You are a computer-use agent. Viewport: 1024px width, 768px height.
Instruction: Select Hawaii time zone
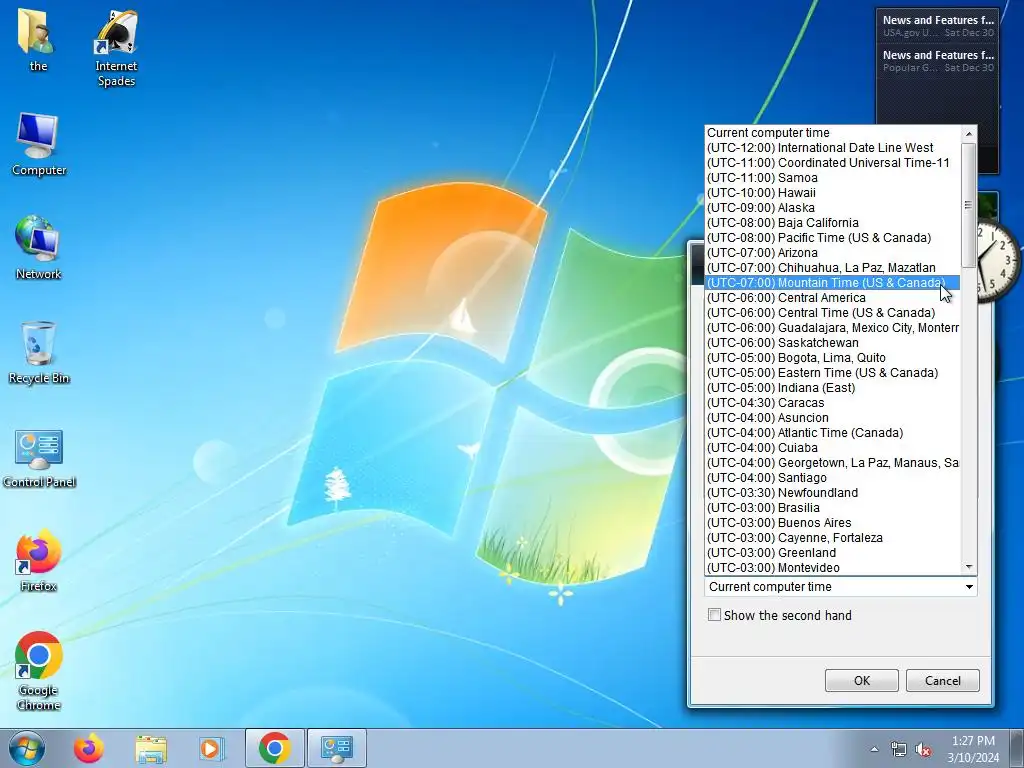(x=833, y=193)
